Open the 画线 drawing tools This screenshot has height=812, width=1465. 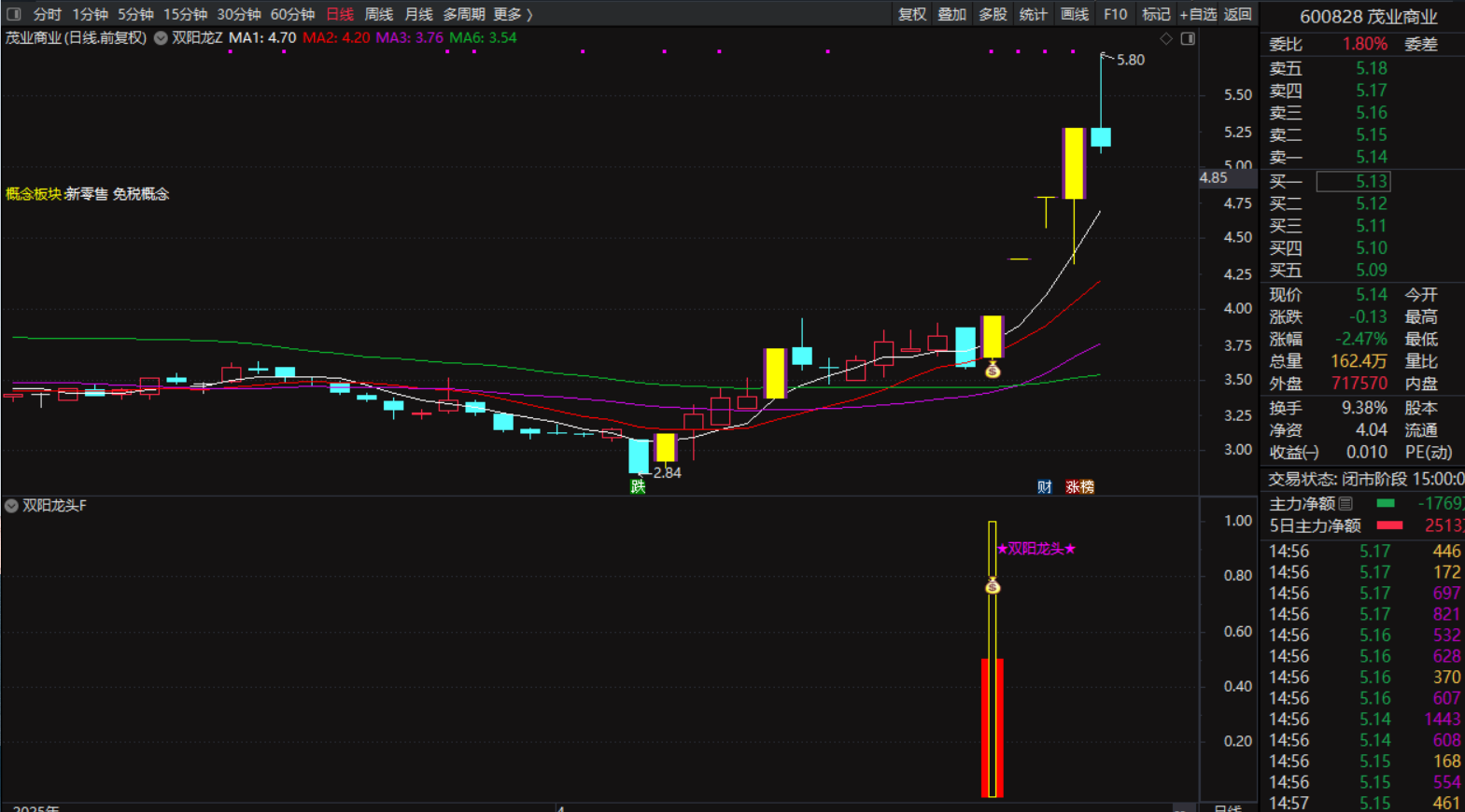click(x=1074, y=14)
